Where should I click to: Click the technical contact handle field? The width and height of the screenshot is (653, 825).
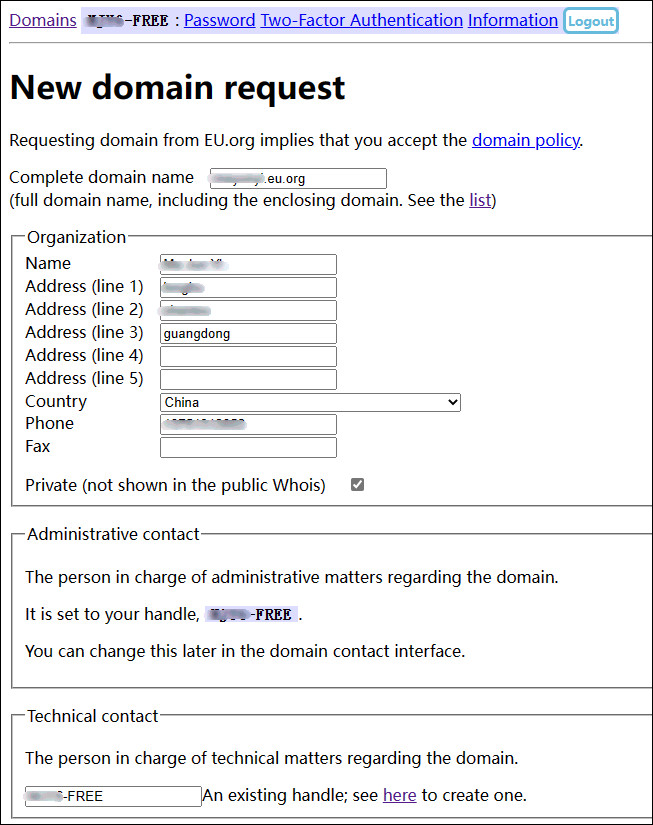tap(113, 796)
